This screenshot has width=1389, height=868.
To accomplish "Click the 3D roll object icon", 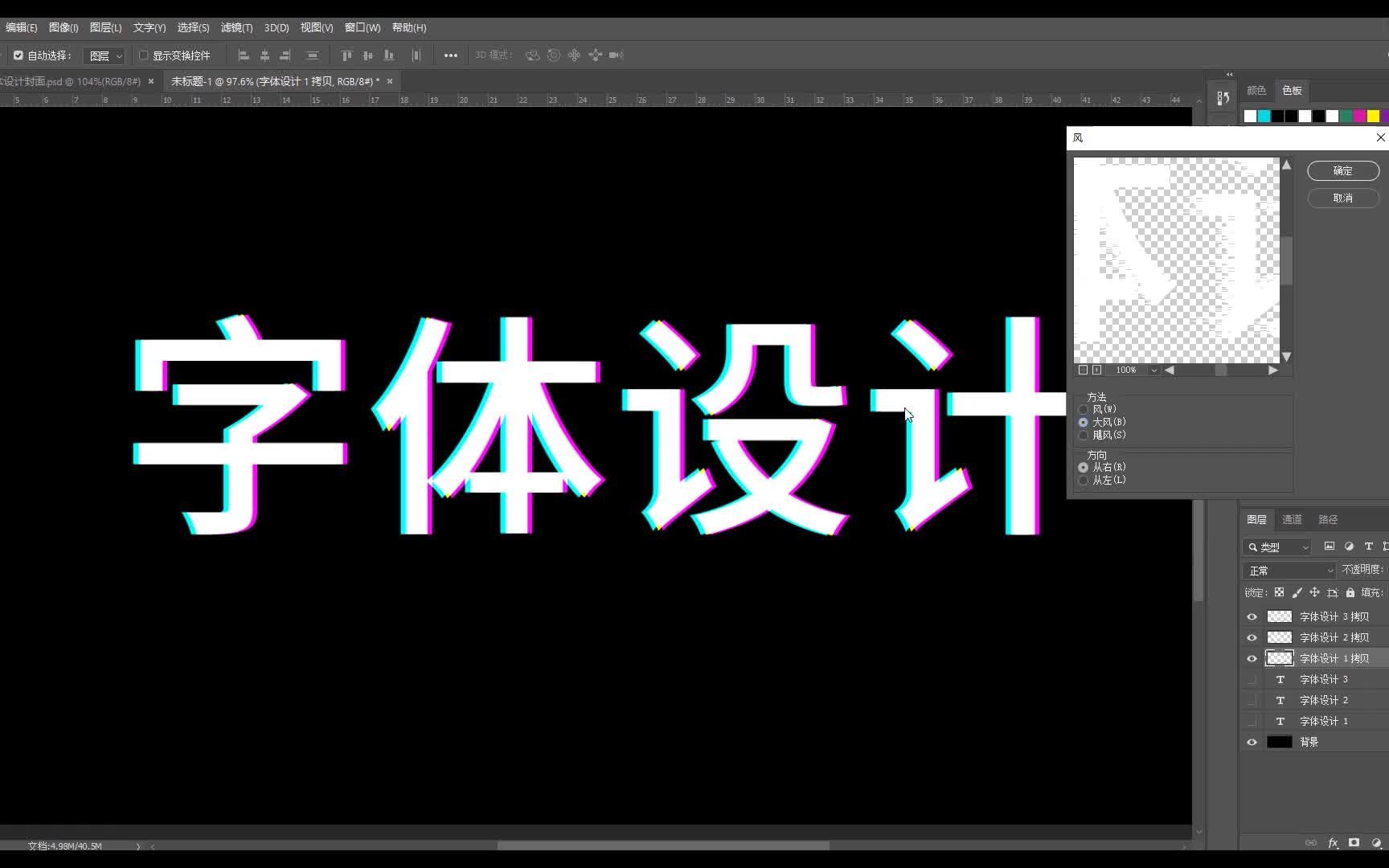I will [554, 55].
